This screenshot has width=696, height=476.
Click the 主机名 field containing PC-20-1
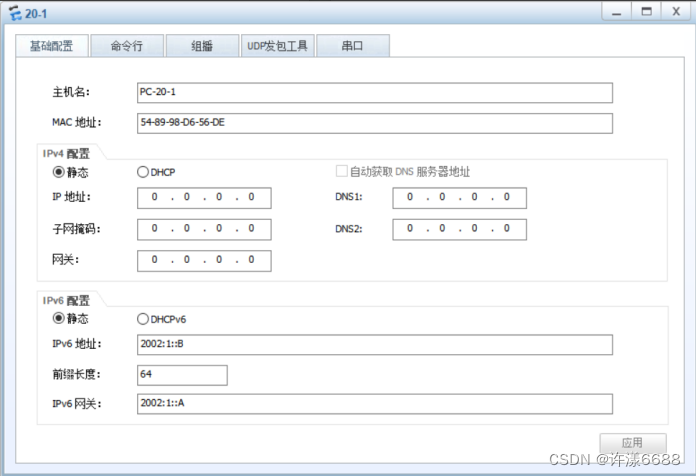click(x=375, y=93)
